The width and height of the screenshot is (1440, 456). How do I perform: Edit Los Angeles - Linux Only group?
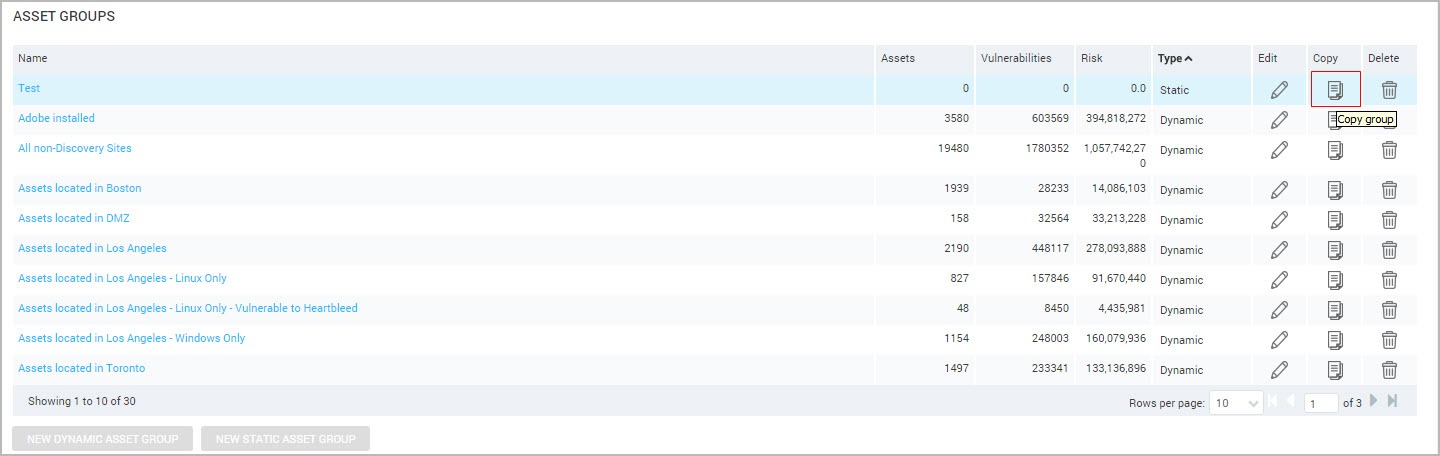pos(1279,280)
